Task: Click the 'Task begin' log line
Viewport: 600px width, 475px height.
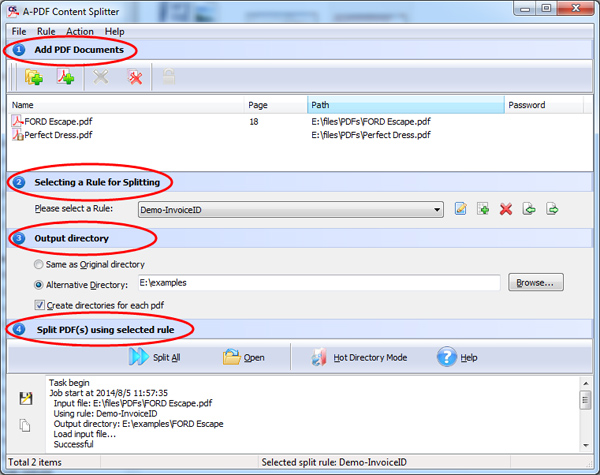Action: (x=69, y=383)
